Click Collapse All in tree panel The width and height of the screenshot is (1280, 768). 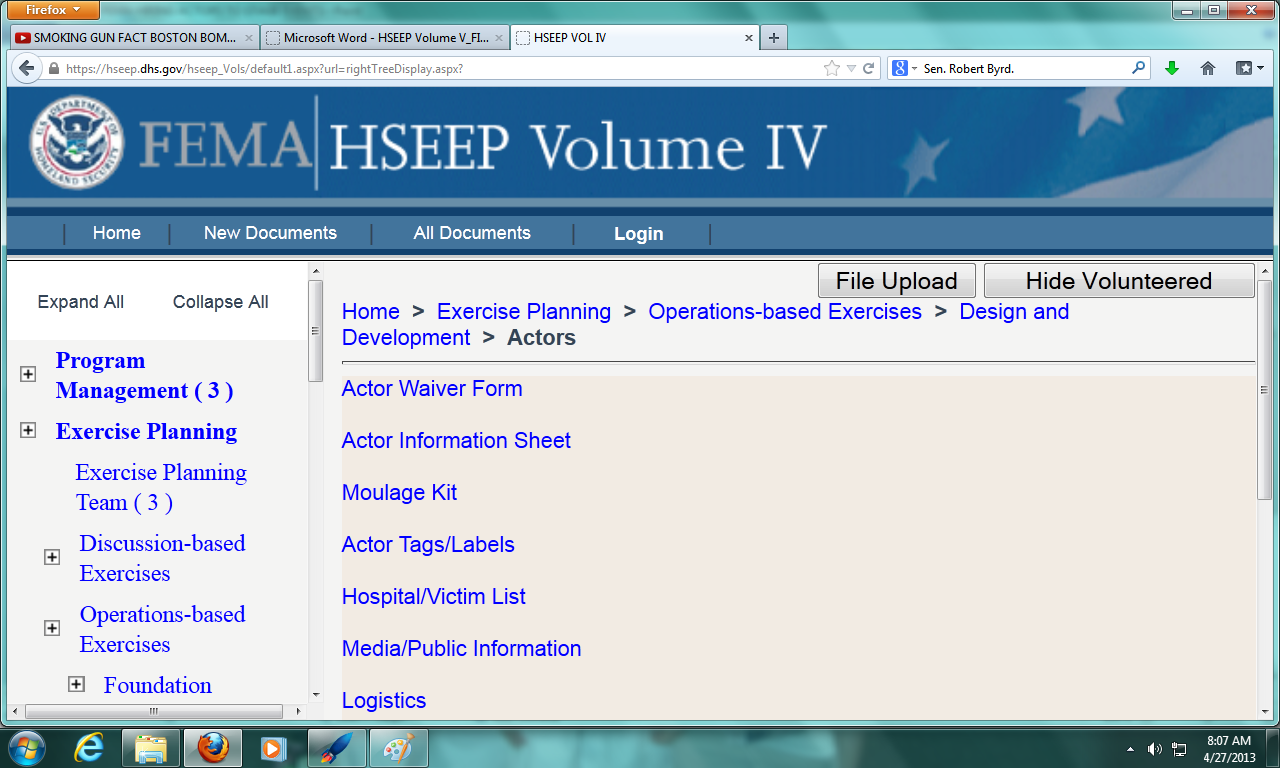pos(221,302)
